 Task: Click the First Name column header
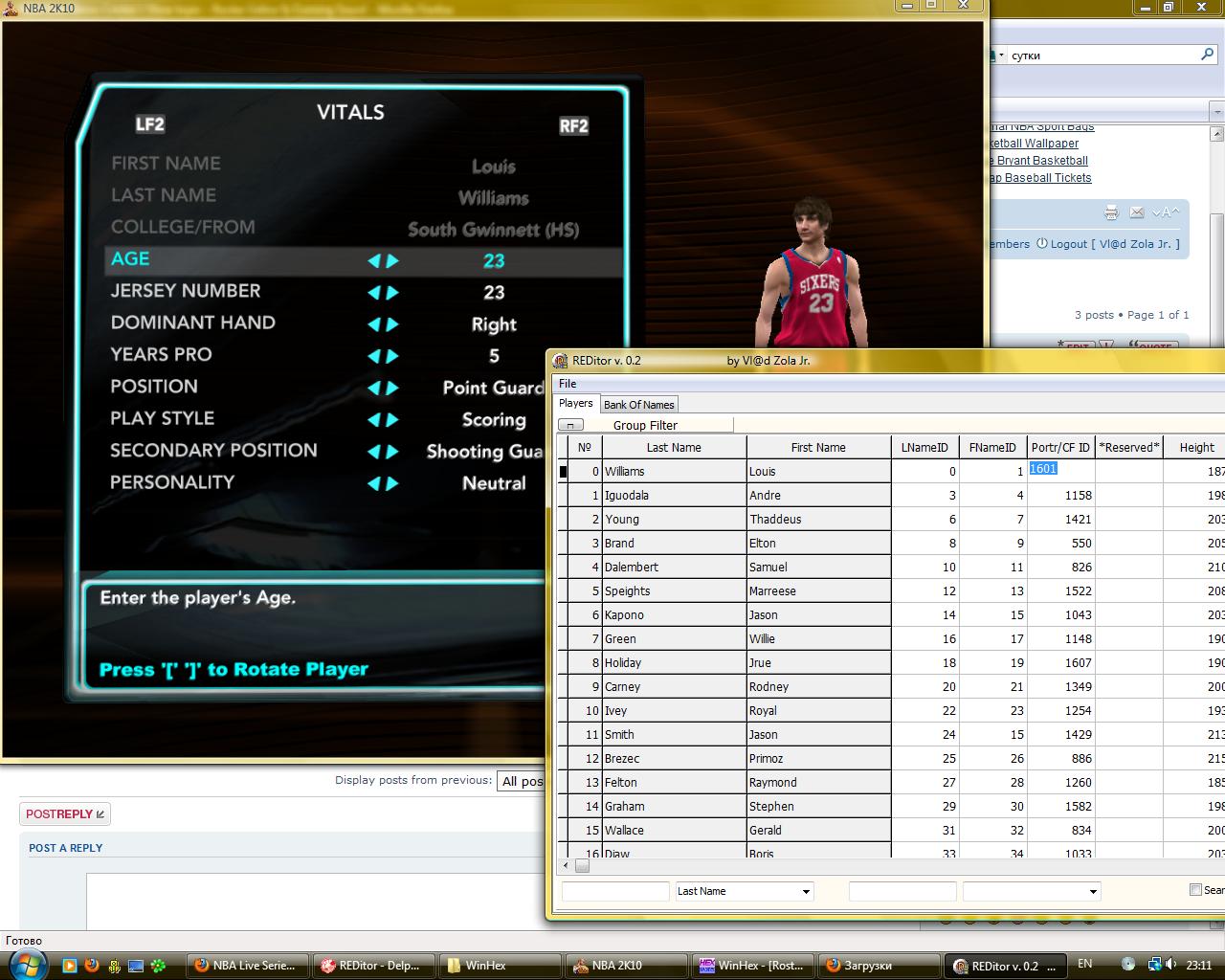(x=818, y=447)
